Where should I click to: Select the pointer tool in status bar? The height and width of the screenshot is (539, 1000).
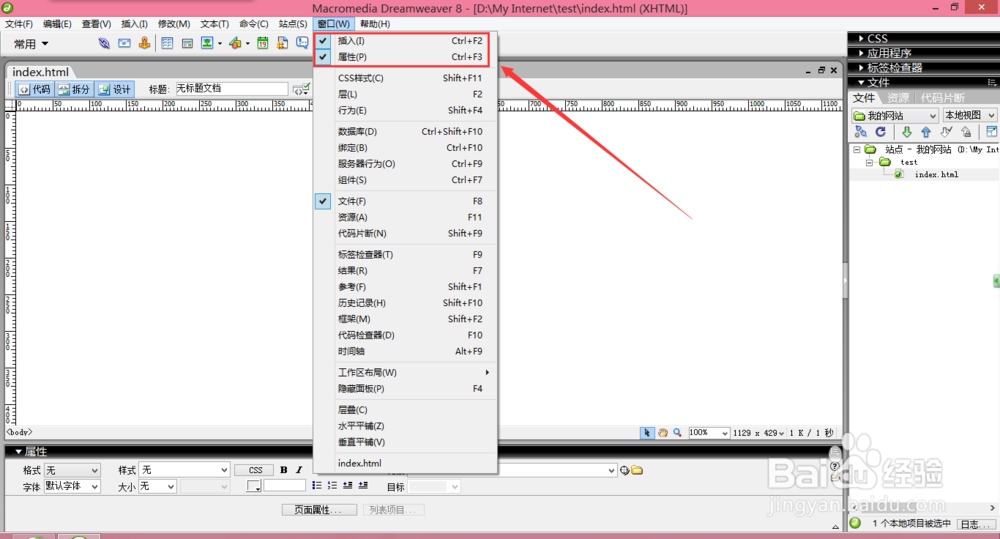647,432
